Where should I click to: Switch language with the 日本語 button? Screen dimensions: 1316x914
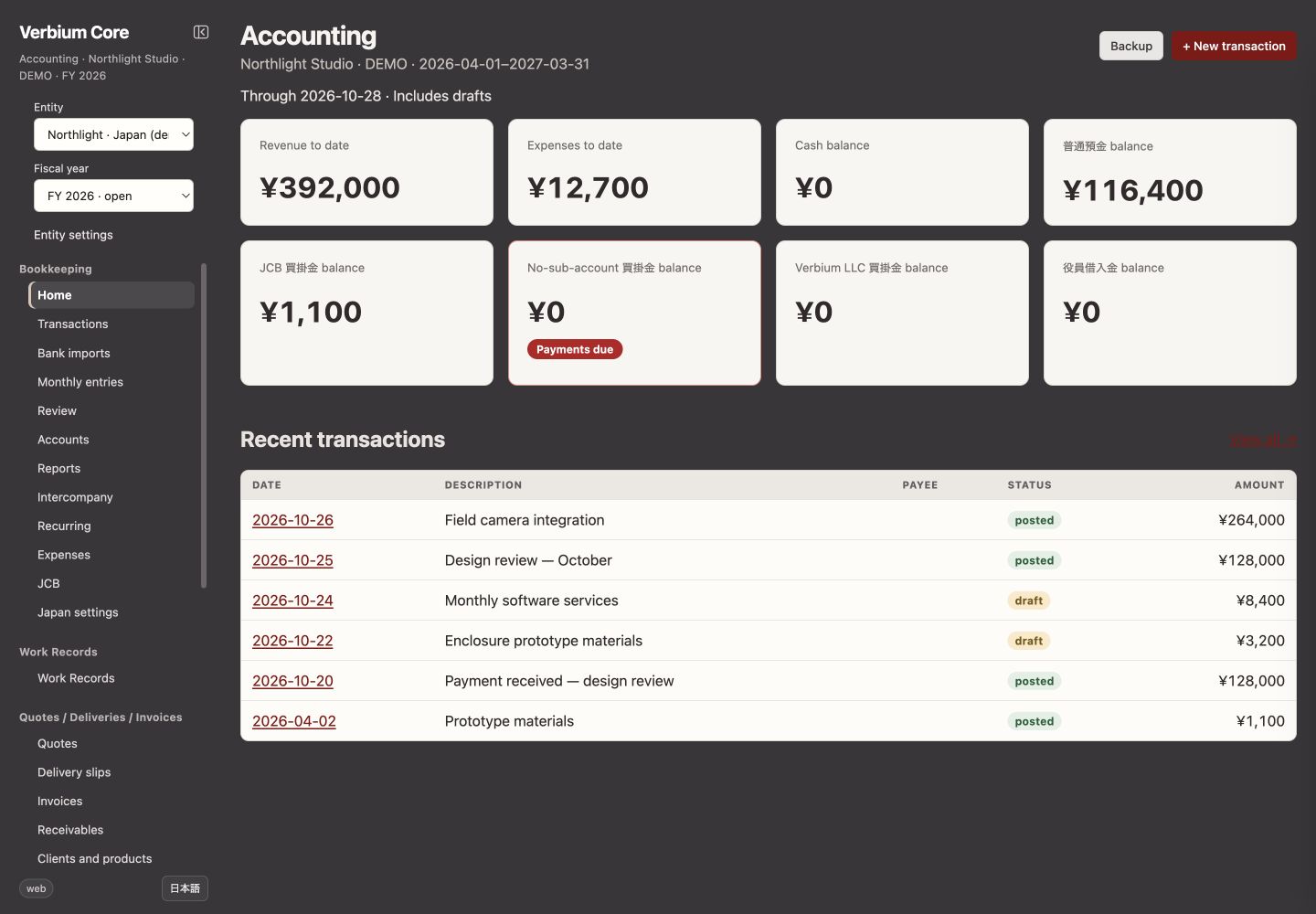(185, 888)
